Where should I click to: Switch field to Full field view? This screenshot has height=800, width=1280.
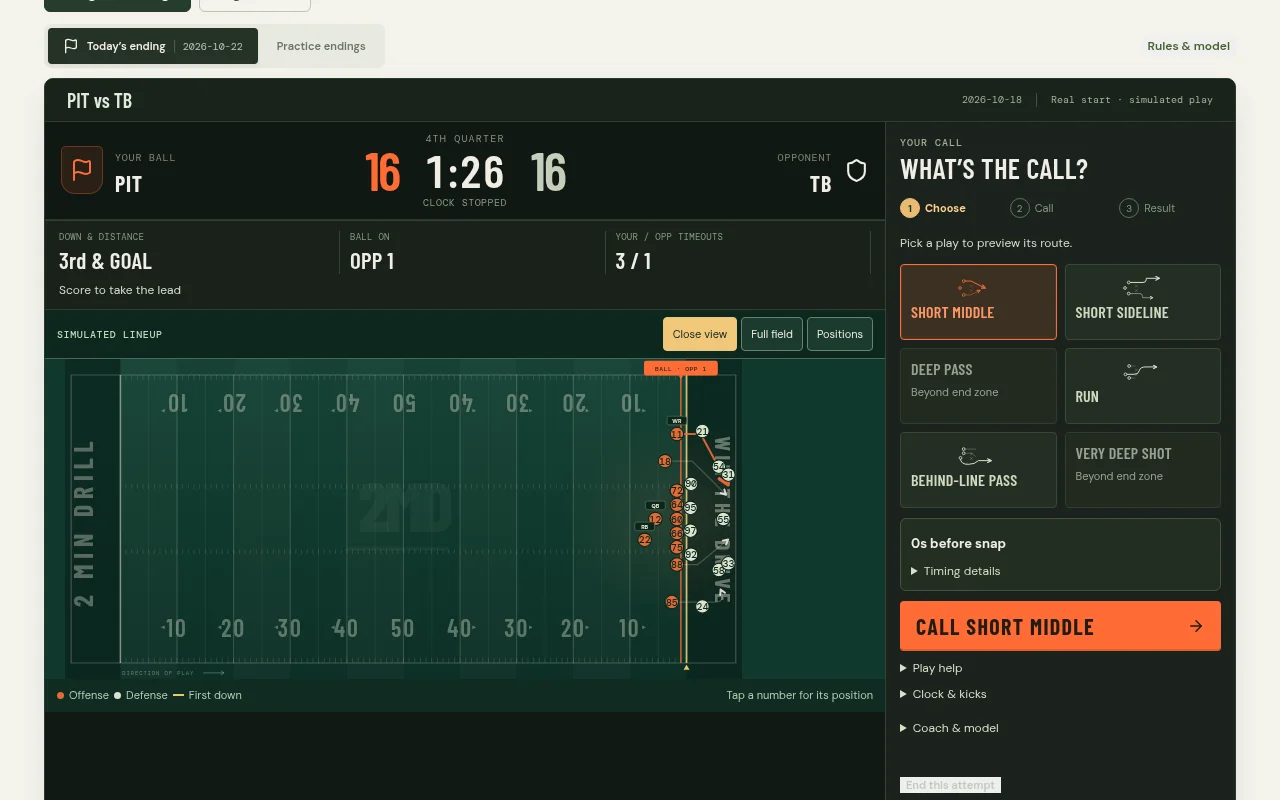(x=772, y=334)
